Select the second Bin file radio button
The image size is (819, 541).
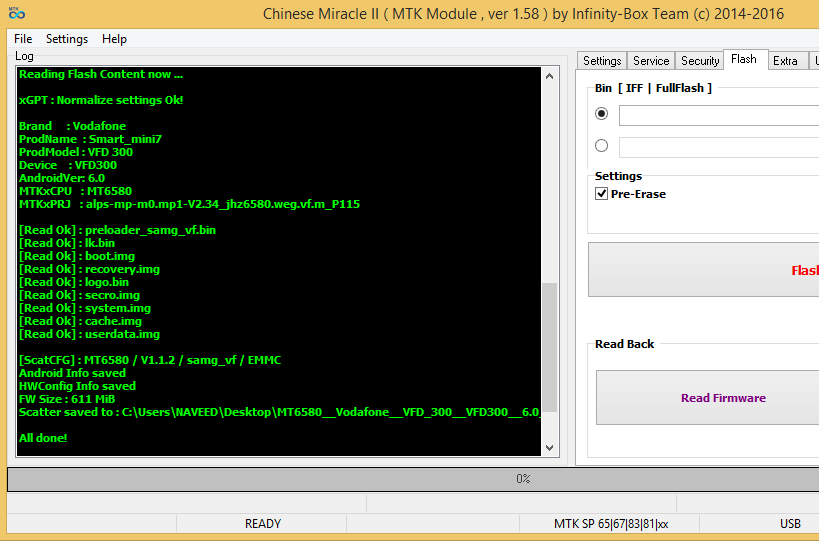click(602, 146)
